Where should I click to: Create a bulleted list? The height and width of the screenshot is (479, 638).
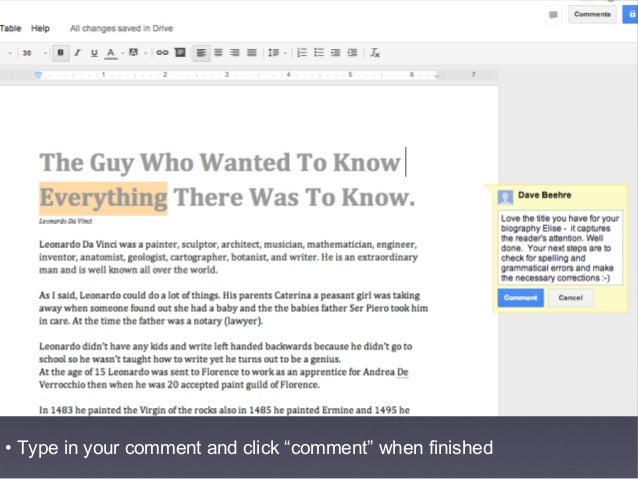click(320, 52)
